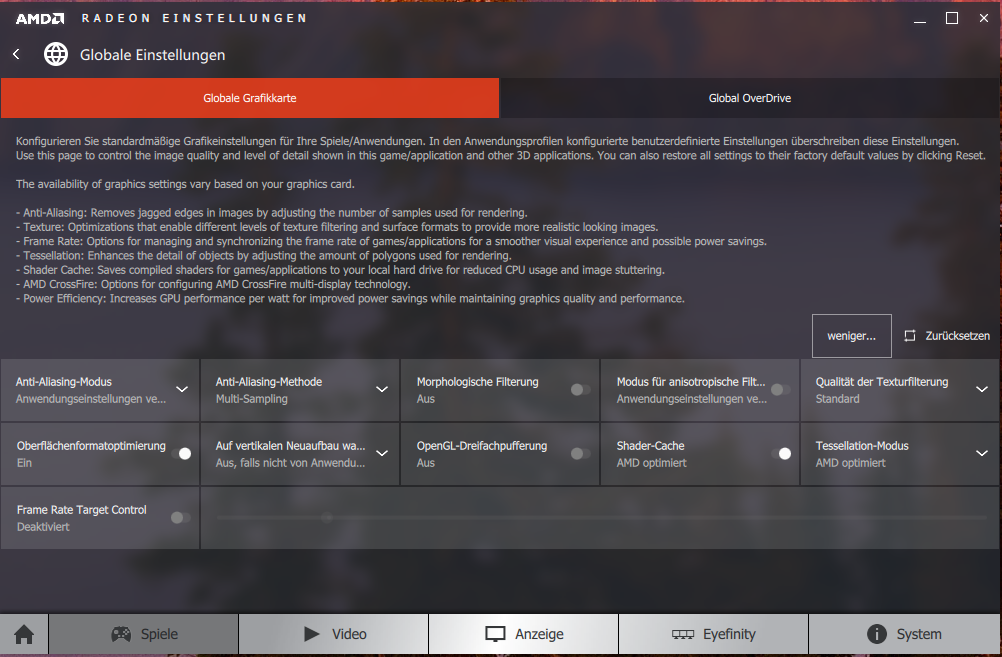Image resolution: width=1002 pixels, height=657 pixels.
Task: Toggle Morphologische Filterung switch
Action: [580, 389]
